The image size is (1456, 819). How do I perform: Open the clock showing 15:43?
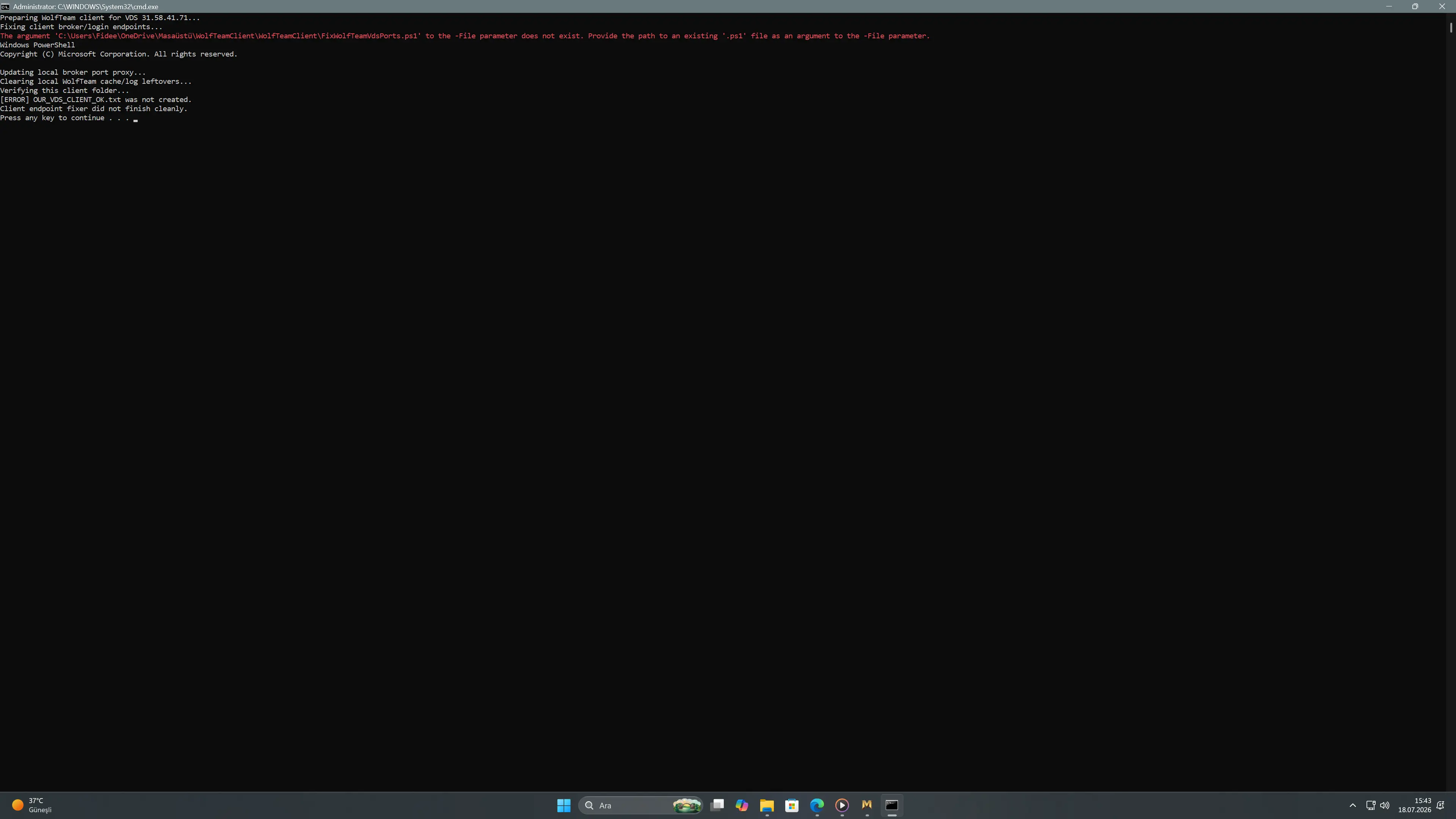[1414, 805]
